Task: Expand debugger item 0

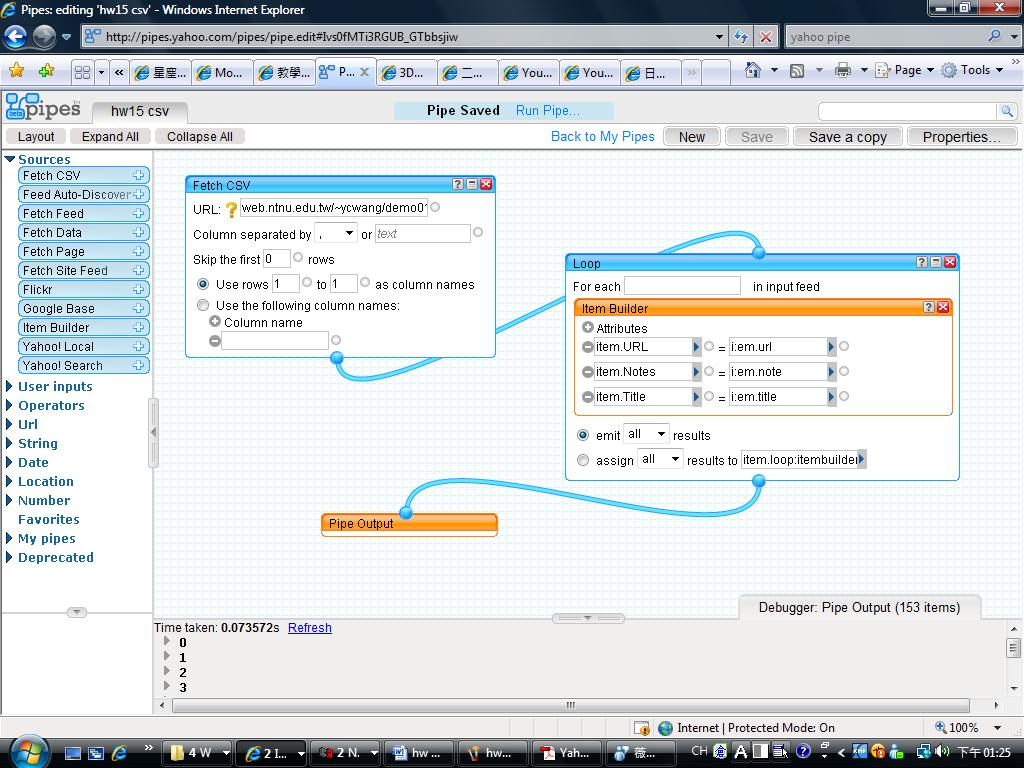Action: pyautogui.click(x=167, y=641)
